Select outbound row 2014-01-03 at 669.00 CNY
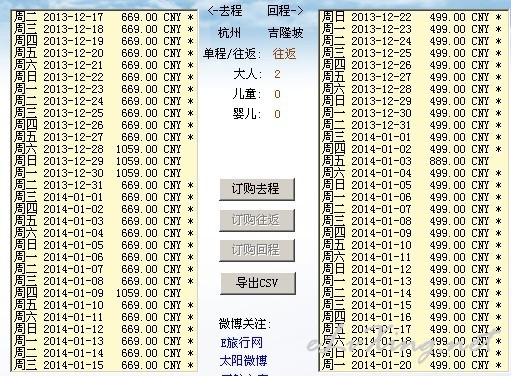 (104, 221)
